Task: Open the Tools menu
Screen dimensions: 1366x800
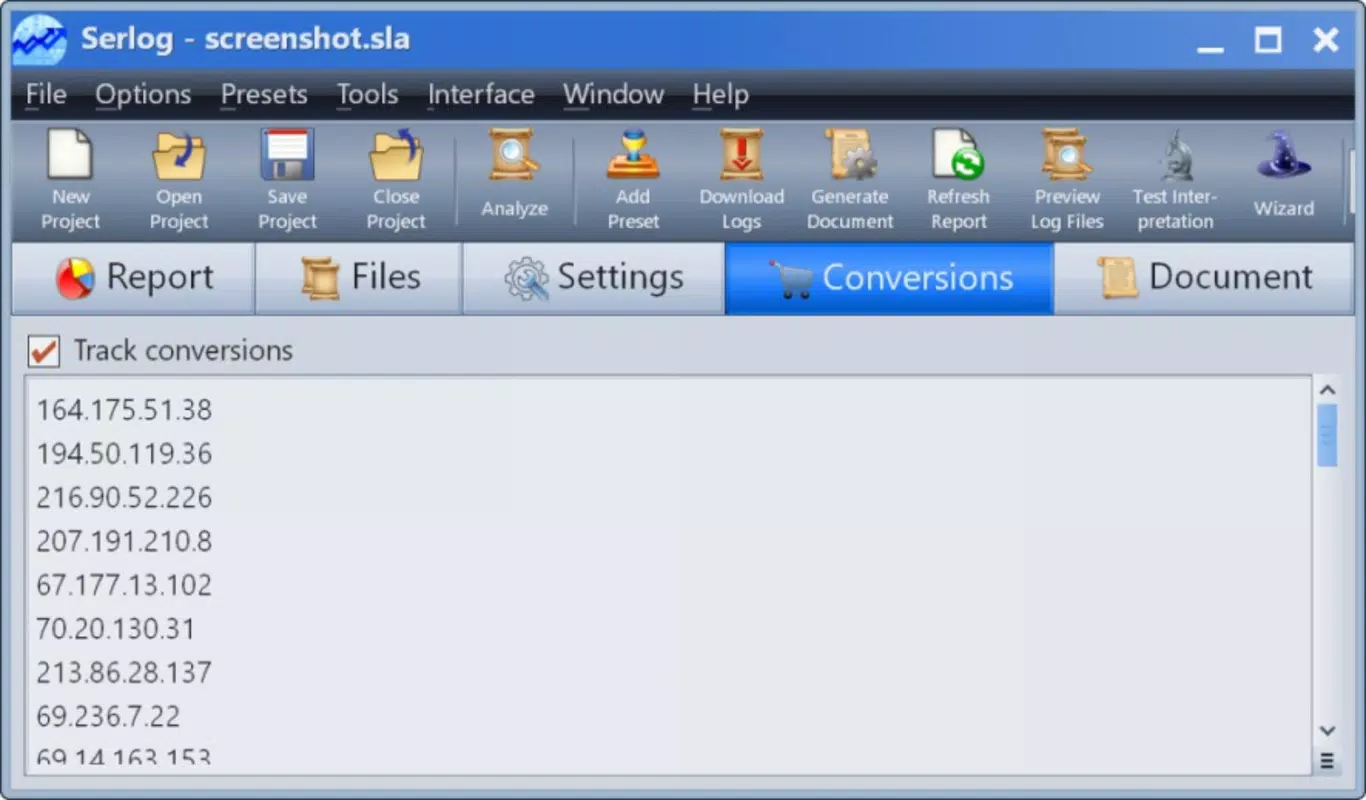Action: point(367,95)
